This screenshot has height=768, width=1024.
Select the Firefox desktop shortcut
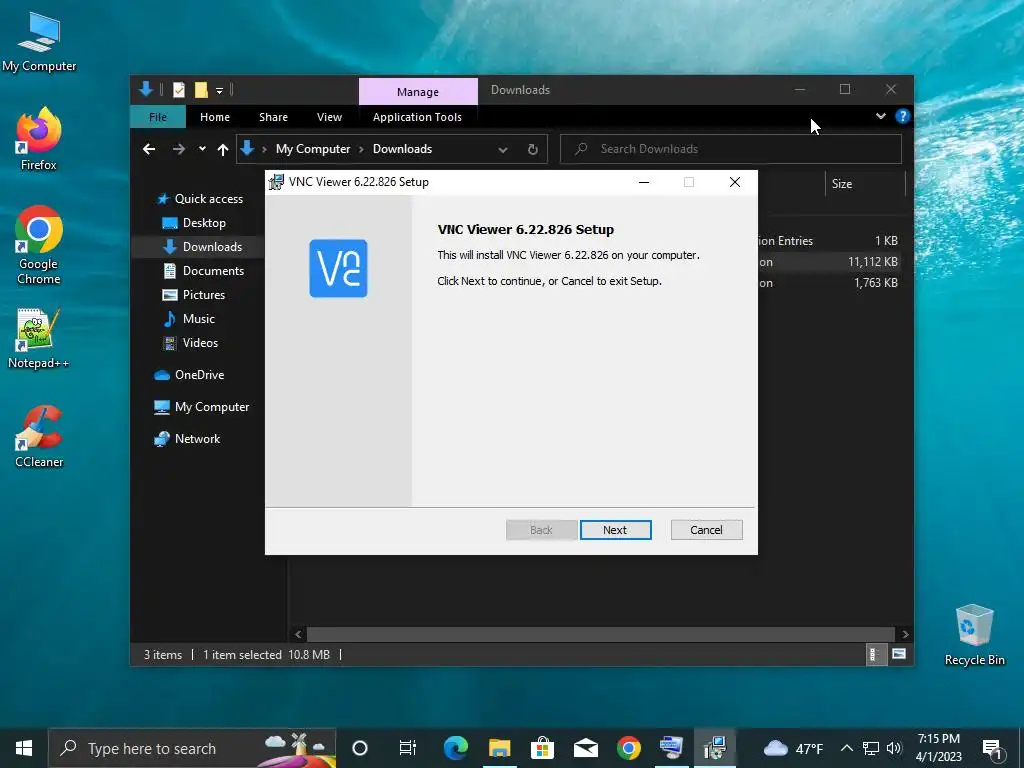[x=39, y=138]
